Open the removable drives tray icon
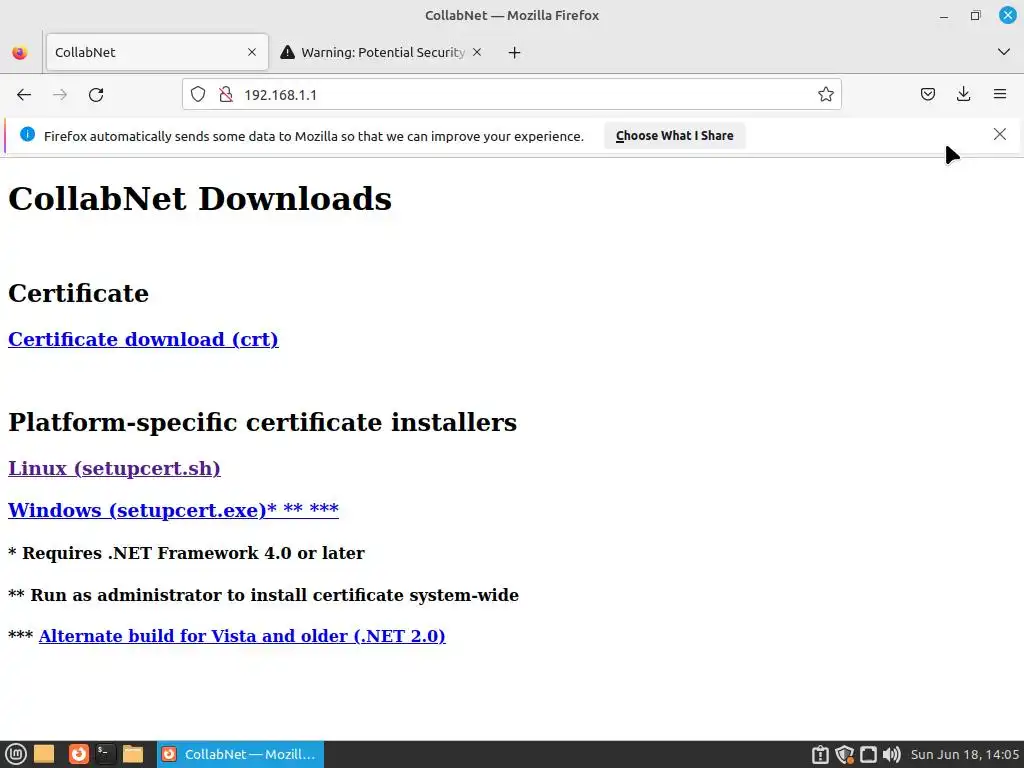1024x768 pixels. click(820, 755)
